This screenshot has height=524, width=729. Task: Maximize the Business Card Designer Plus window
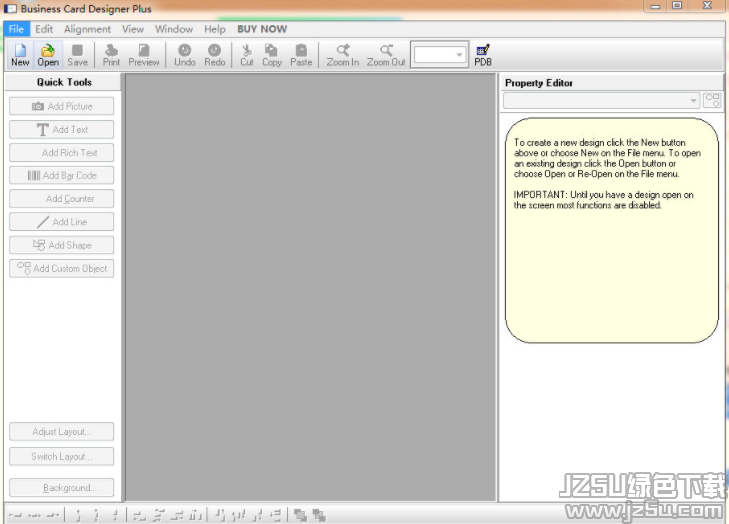677,6
